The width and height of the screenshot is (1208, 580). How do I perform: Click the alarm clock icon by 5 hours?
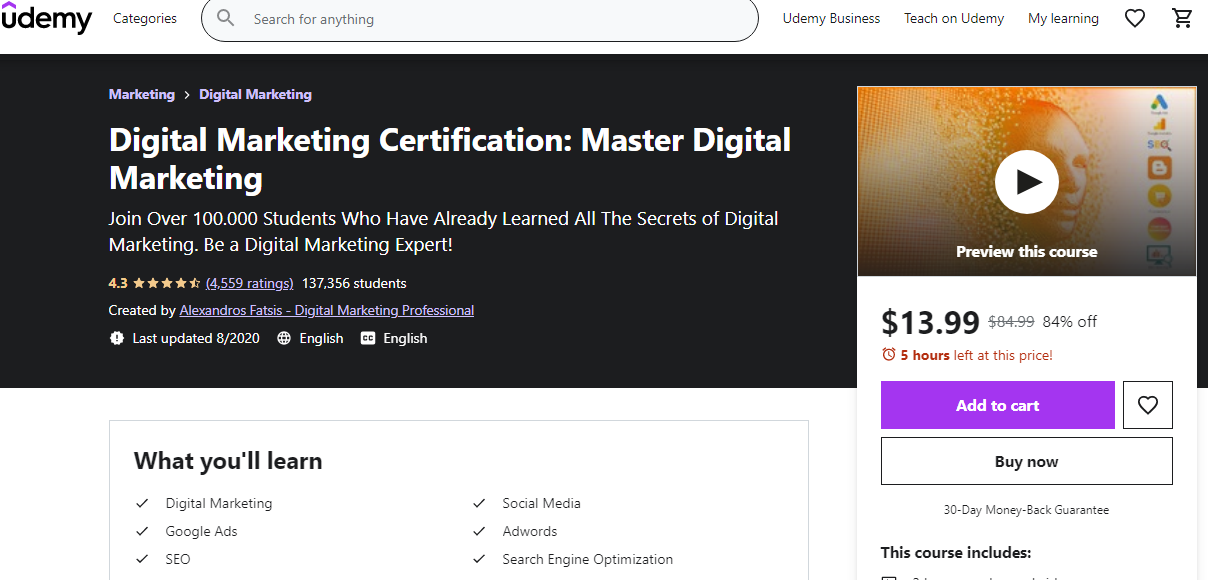tap(889, 355)
